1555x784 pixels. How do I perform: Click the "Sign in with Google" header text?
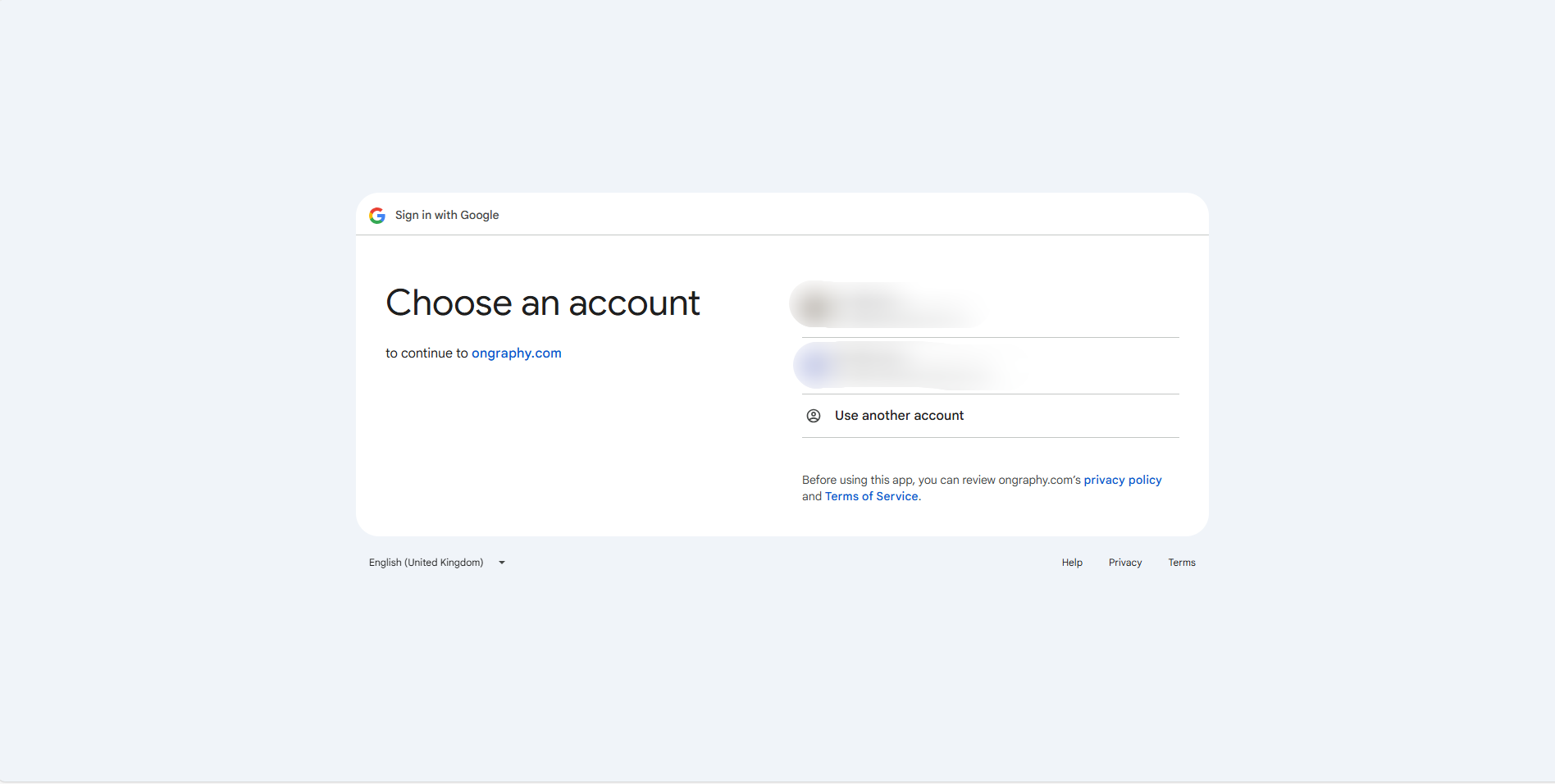447,215
